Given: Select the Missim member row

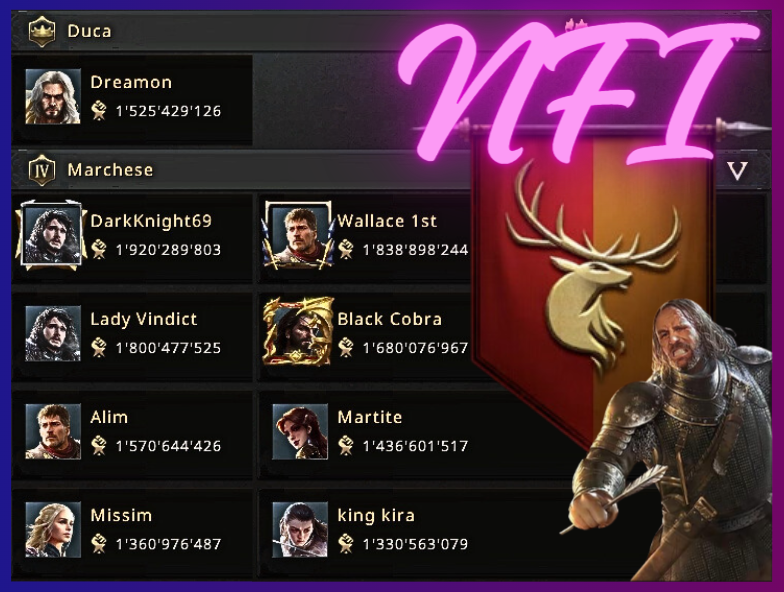Looking at the screenshot, I should (132, 530).
